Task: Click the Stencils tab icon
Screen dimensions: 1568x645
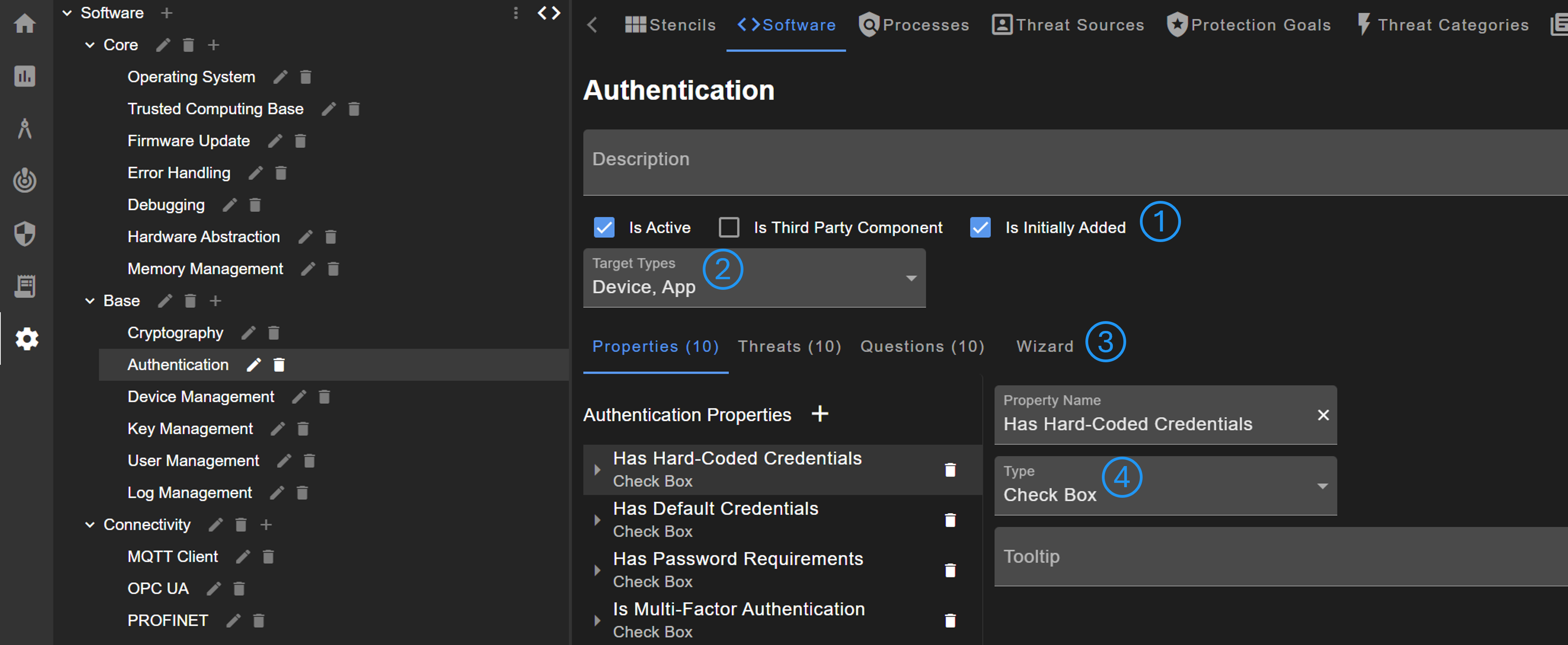Action: [639, 23]
